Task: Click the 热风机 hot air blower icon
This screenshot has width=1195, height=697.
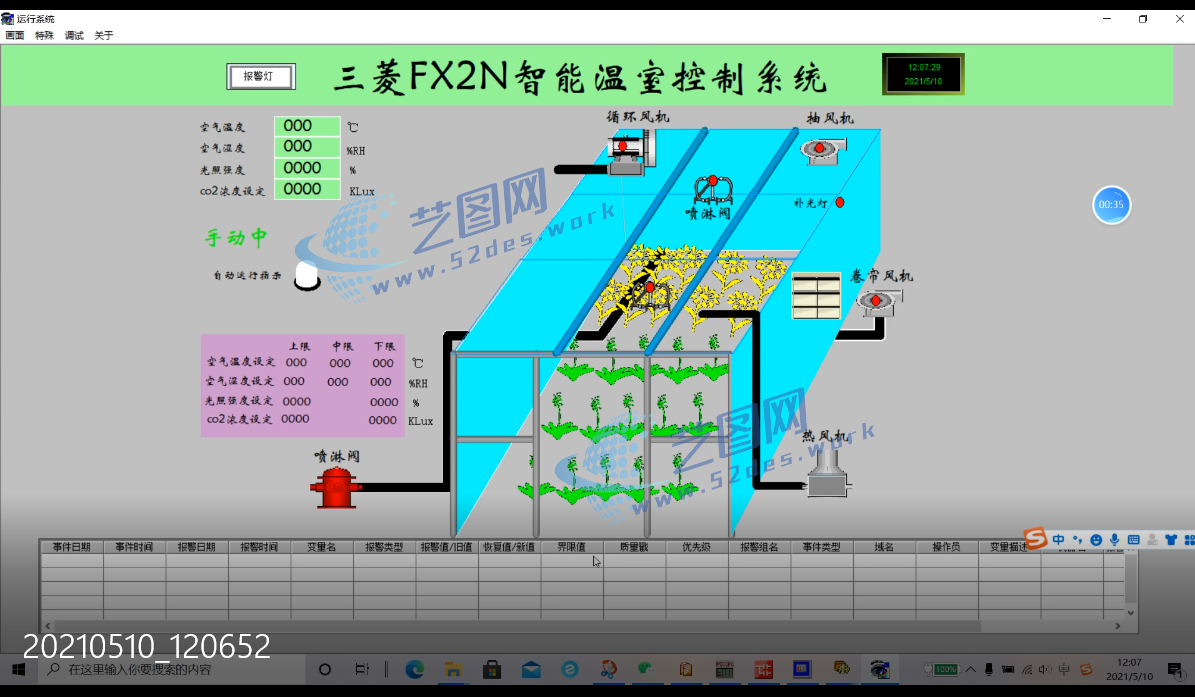Action: (828, 472)
